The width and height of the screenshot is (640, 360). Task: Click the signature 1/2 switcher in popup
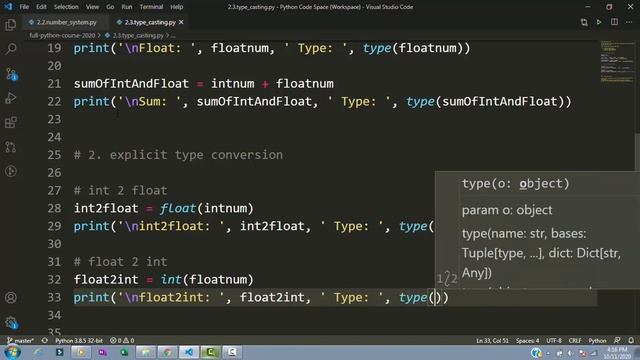pos(447,279)
